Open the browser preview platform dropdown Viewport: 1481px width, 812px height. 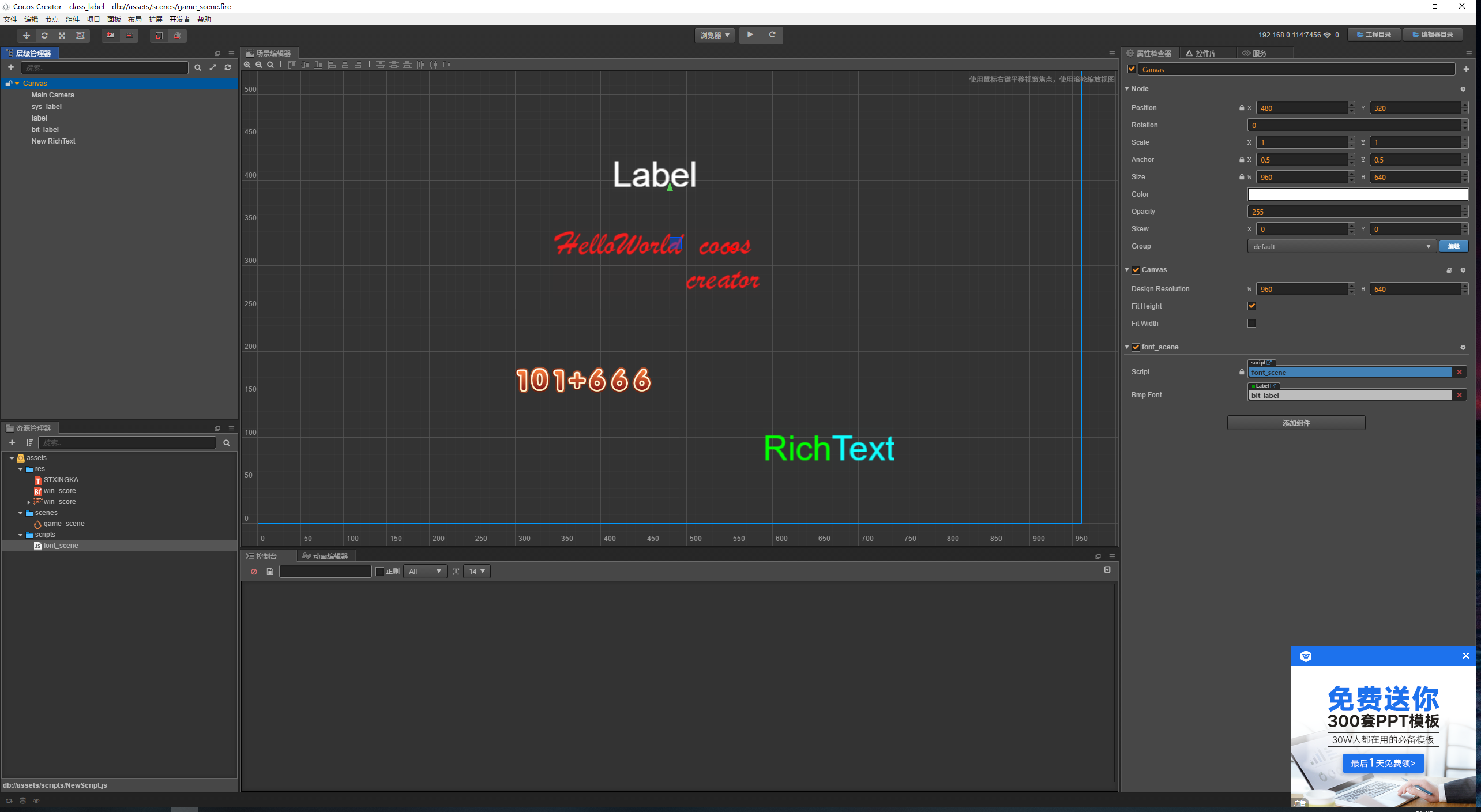[715, 35]
